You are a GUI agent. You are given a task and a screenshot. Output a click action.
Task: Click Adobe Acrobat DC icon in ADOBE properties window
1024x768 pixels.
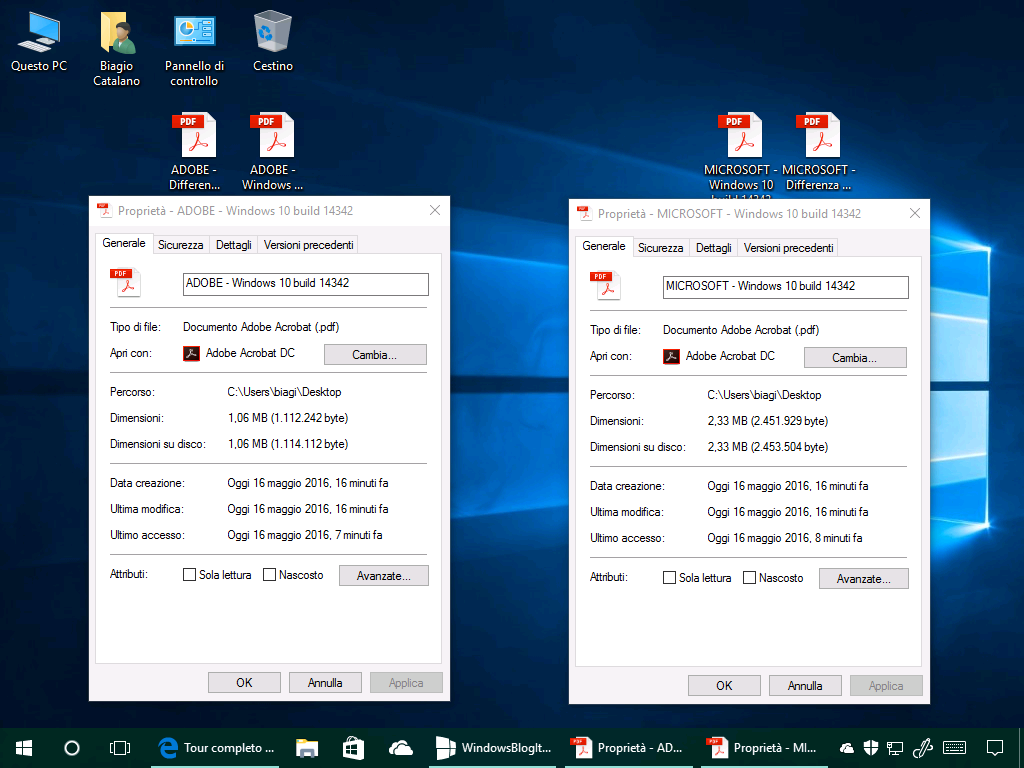(191, 353)
